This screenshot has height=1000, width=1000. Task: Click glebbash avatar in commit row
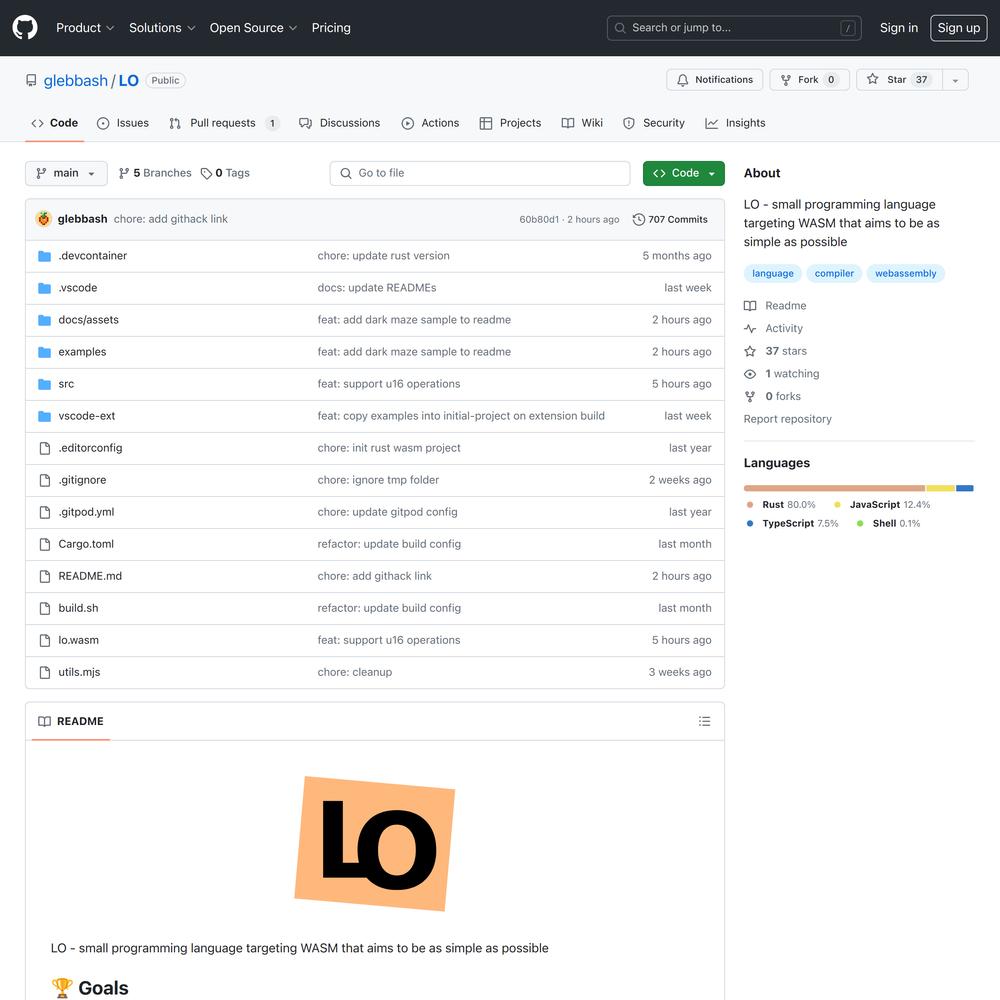point(43,219)
